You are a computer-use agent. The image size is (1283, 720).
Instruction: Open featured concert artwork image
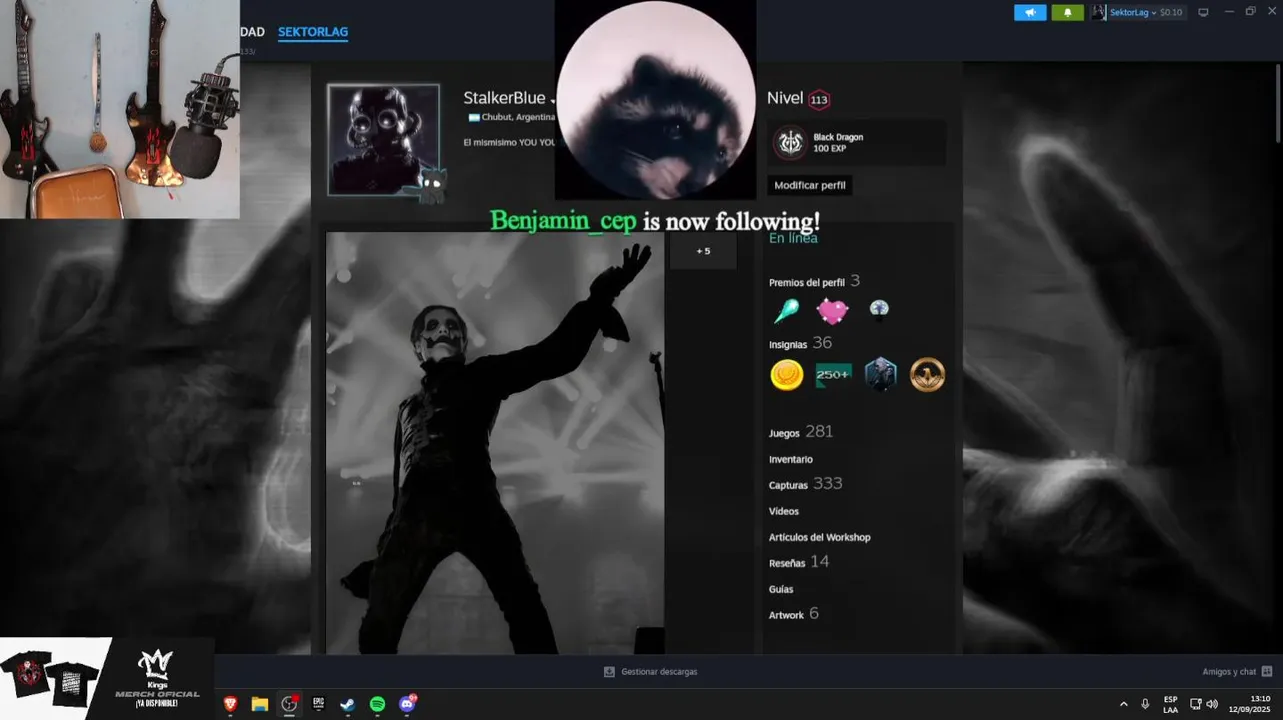pyautogui.click(x=495, y=443)
